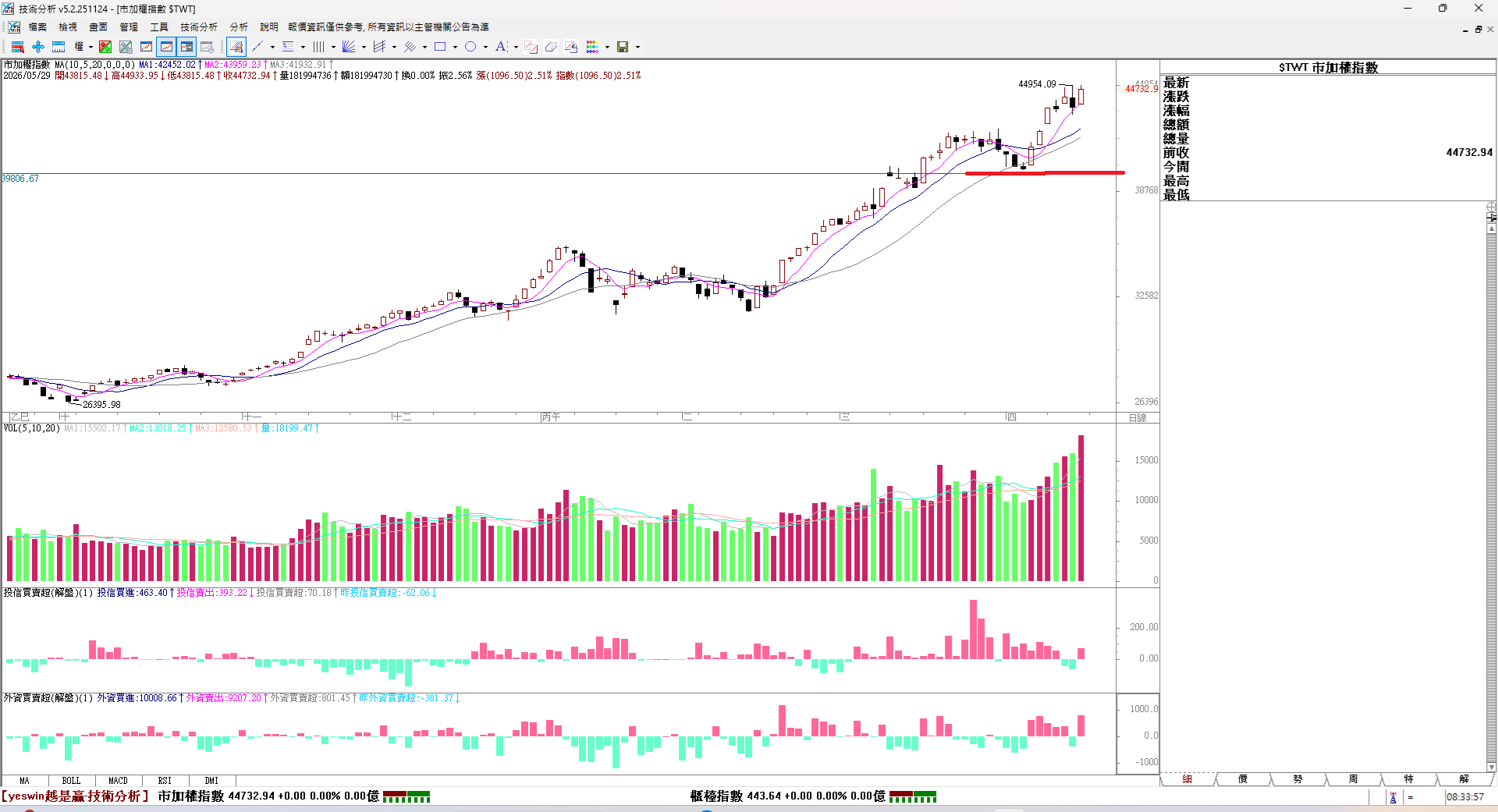Click the 日線 period label
The width and height of the screenshot is (1498, 812).
(1138, 418)
